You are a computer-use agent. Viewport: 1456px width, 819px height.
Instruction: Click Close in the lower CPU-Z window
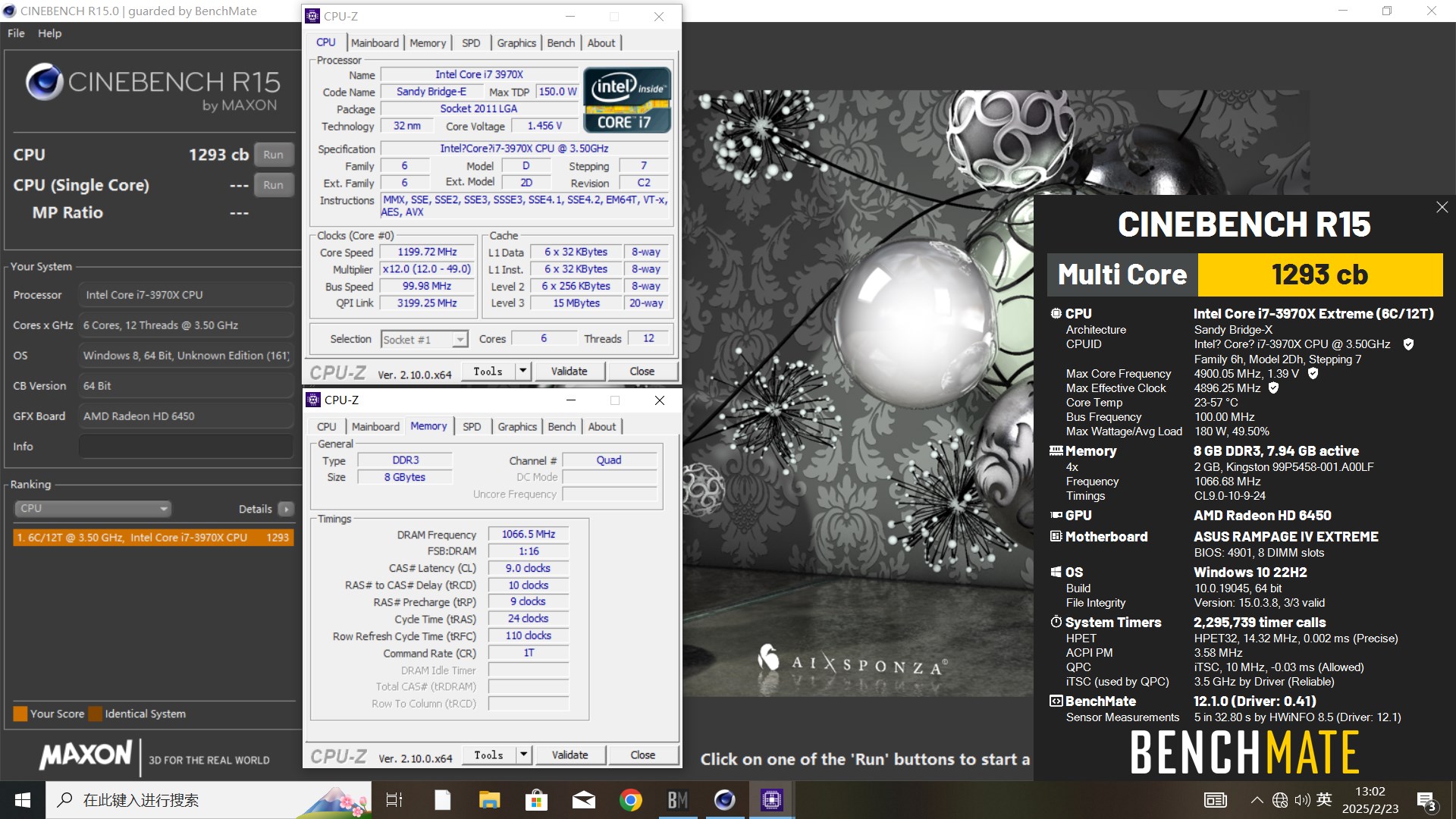click(642, 755)
